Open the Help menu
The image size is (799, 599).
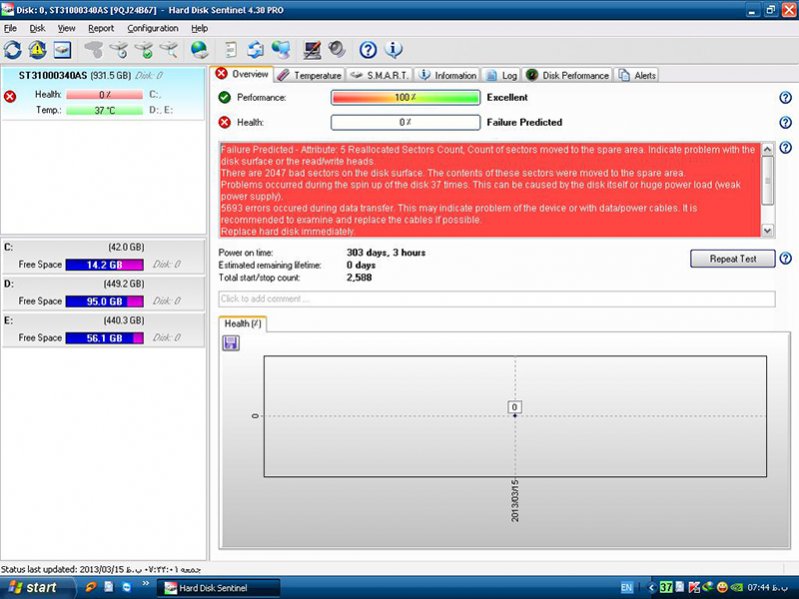199,29
